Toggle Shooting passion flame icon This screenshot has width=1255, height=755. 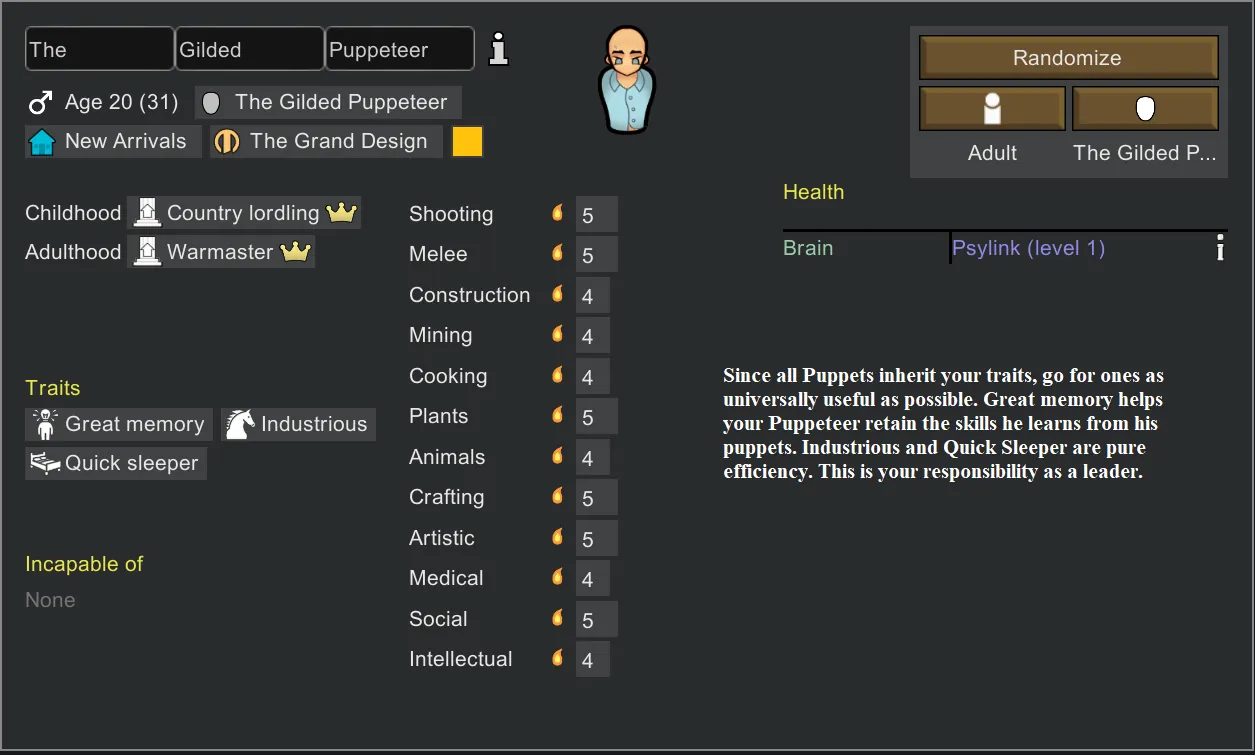[x=557, y=213]
